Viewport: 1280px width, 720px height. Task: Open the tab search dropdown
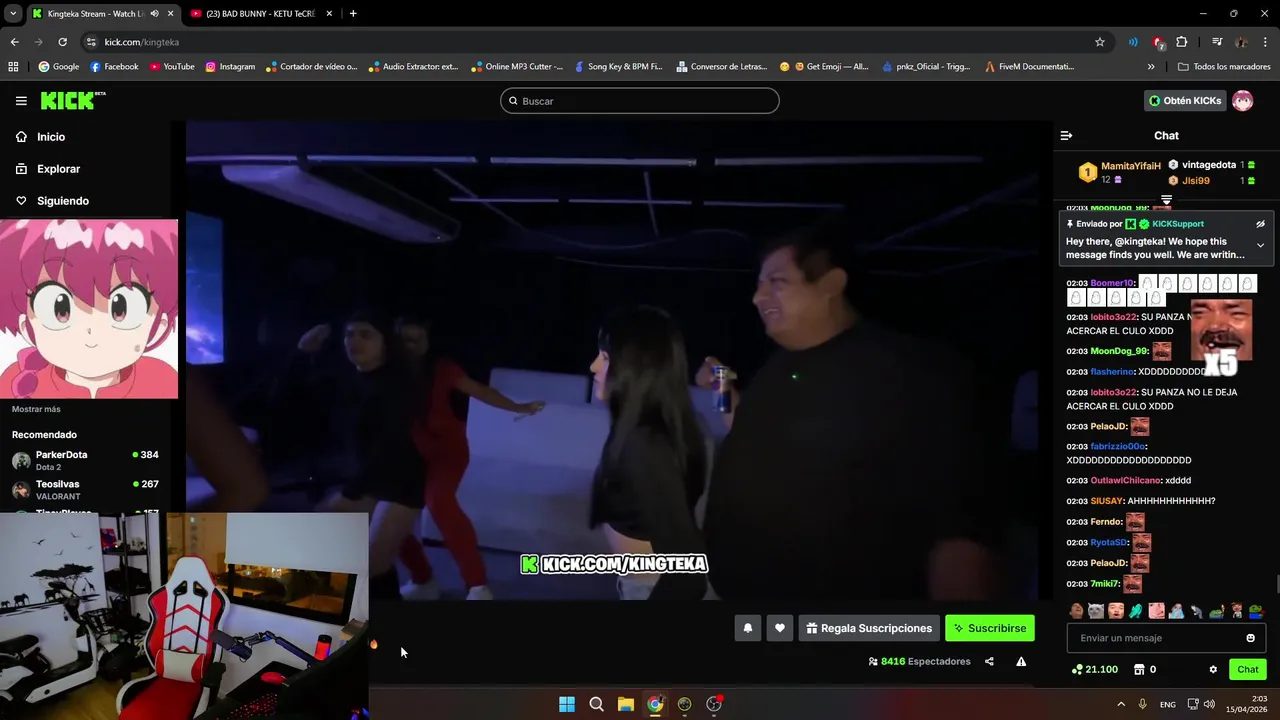pyautogui.click(x=13, y=14)
